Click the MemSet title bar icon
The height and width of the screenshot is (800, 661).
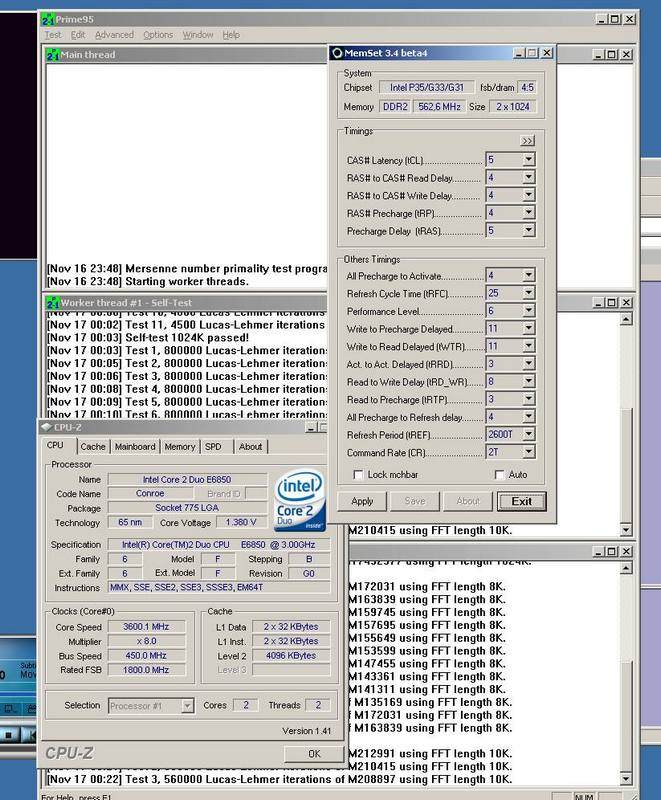point(337,53)
